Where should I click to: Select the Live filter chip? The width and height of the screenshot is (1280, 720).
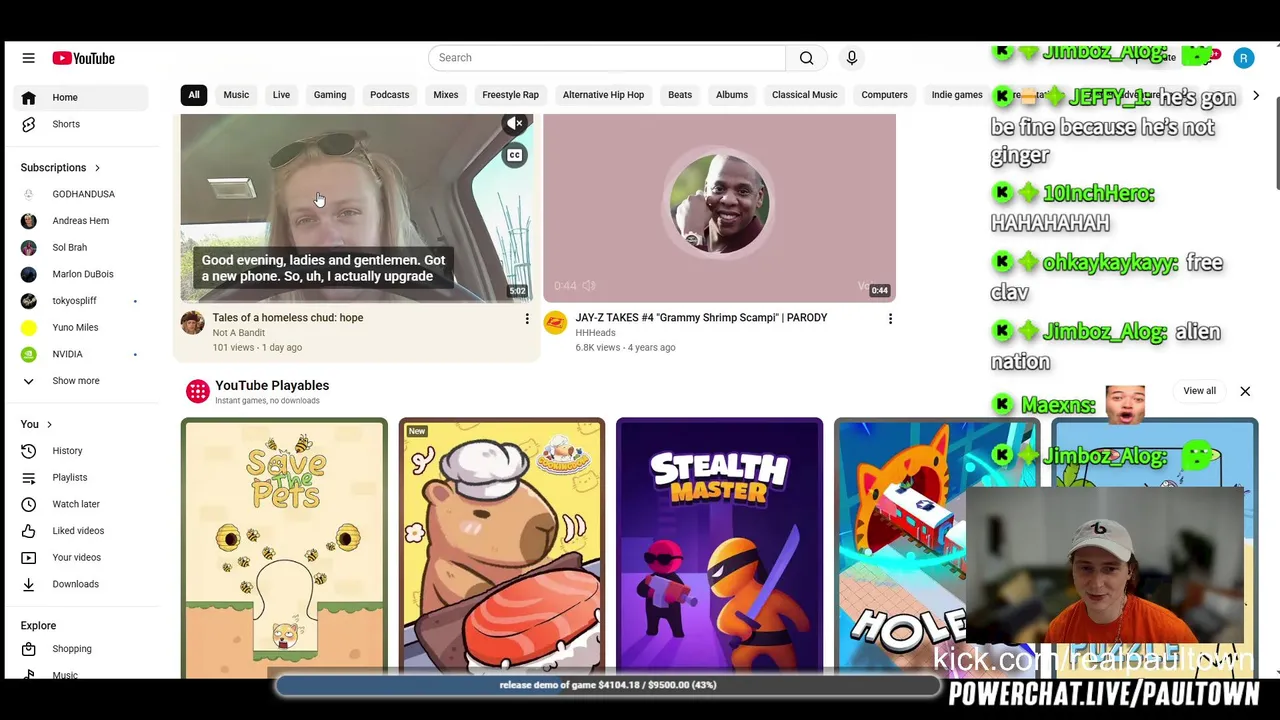click(x=281, y=95)
